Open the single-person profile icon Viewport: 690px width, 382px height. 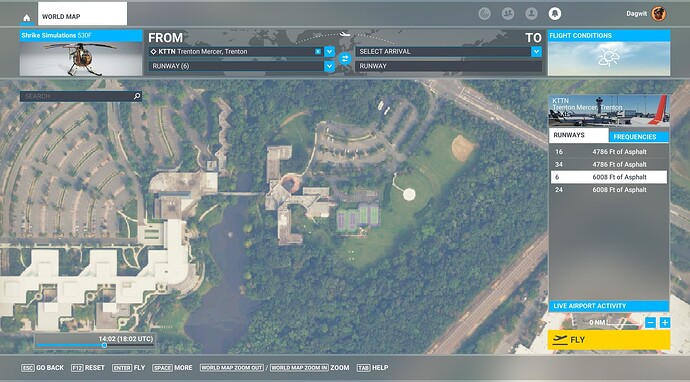[531, 14]
